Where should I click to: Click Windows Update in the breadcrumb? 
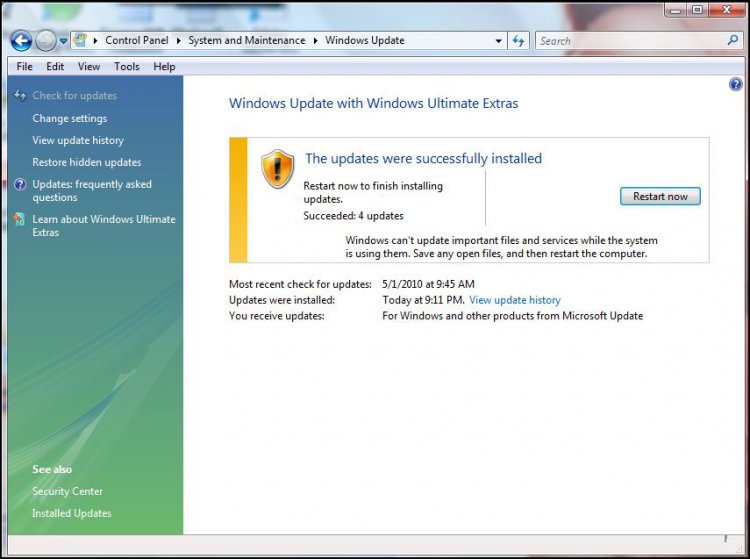point(364,41)
